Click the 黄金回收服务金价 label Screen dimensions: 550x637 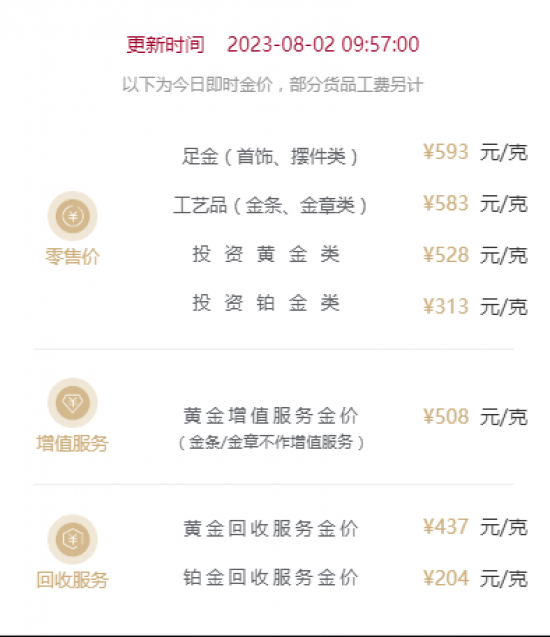click(271, 529)
